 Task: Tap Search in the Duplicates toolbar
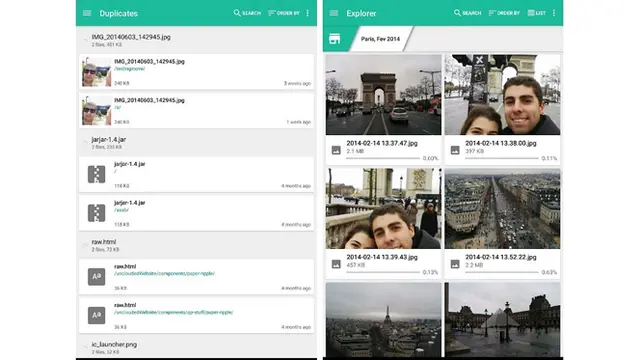pyautogui.click(x=247, y=13)
